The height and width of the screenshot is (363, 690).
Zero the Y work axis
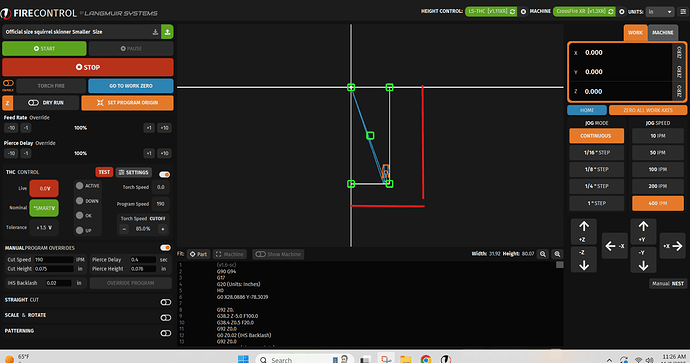pos(679,72)
